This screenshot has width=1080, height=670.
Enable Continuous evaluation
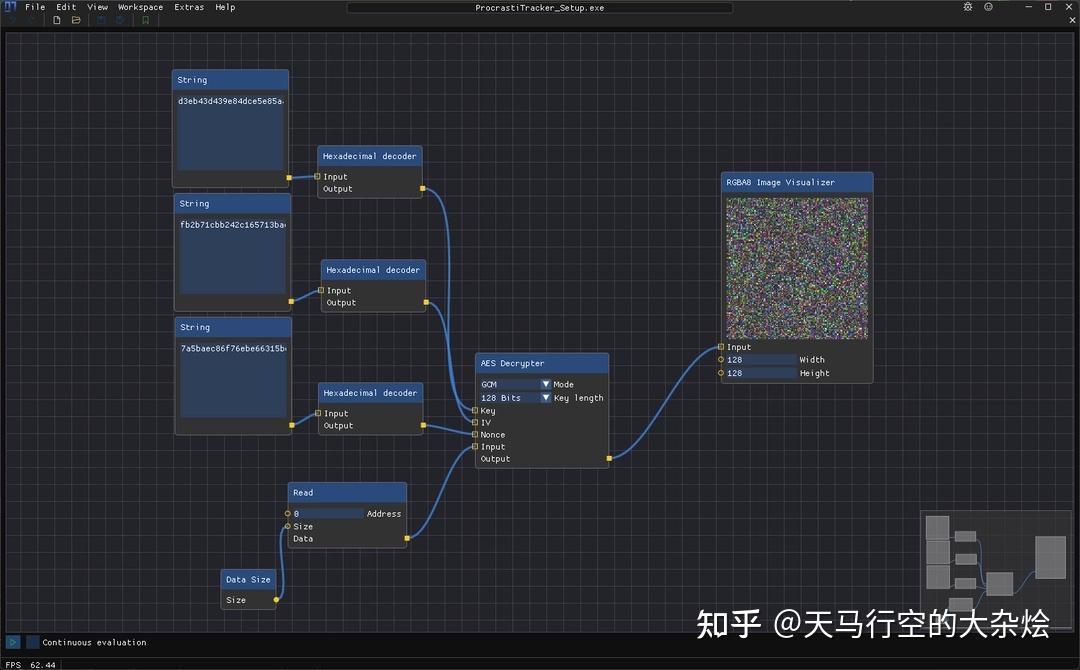(33, 642)
